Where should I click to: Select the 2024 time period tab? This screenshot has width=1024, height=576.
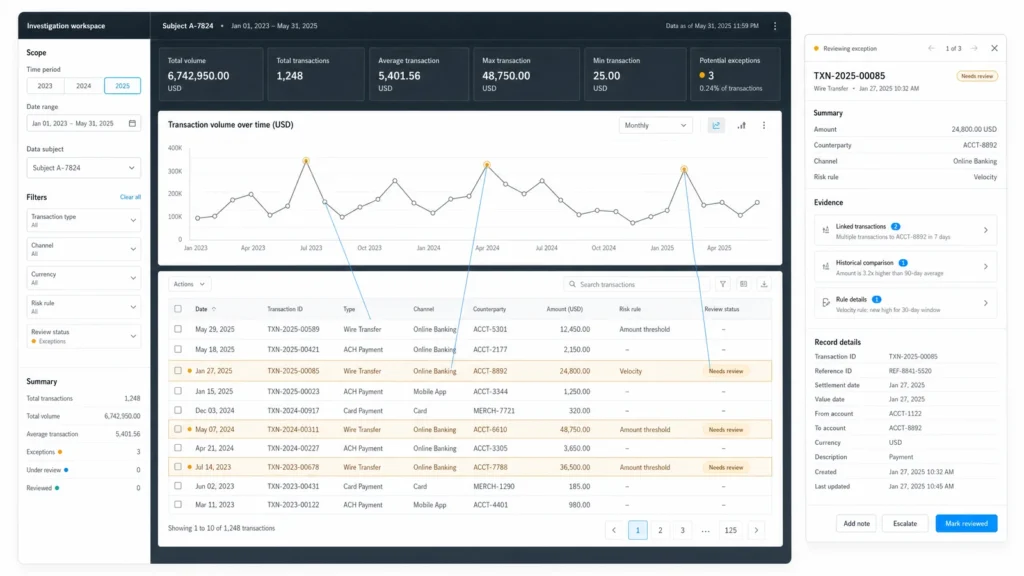coord(84,86)
